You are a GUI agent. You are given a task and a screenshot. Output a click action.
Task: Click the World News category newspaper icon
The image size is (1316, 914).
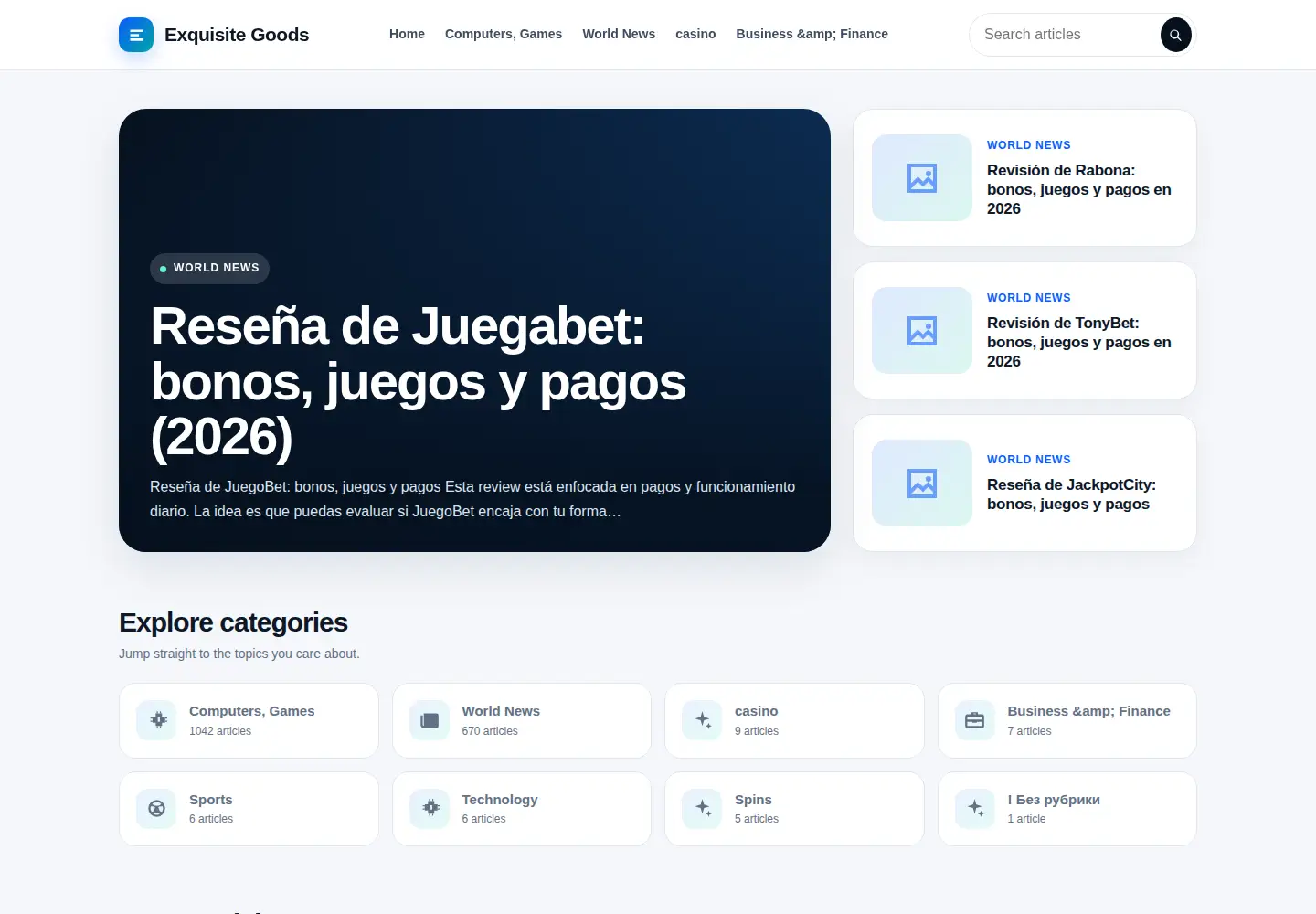pos(430,720)
